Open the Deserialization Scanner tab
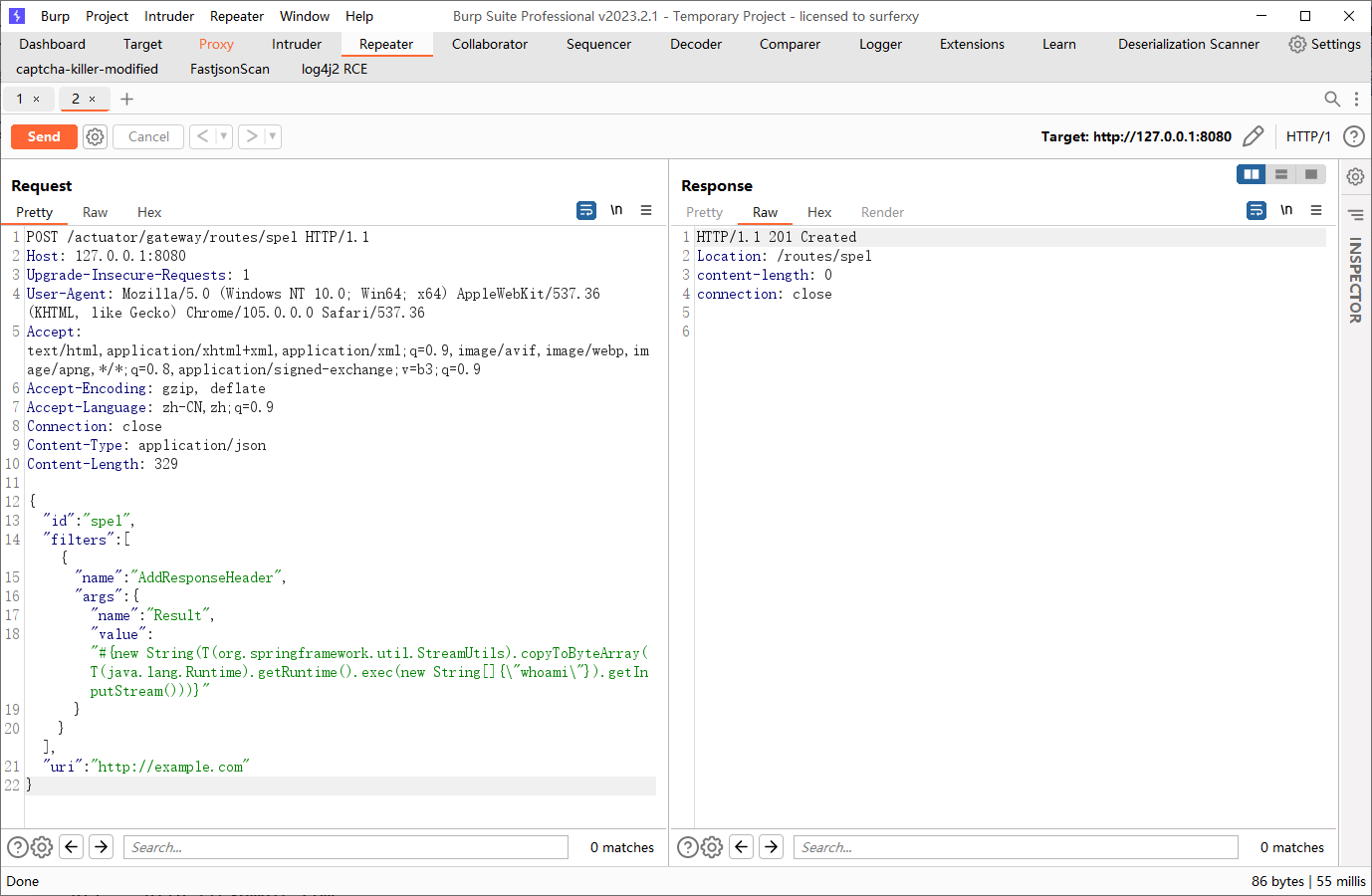The width and height of the screenshot is (1372, 896). [x=1189, y=44]
